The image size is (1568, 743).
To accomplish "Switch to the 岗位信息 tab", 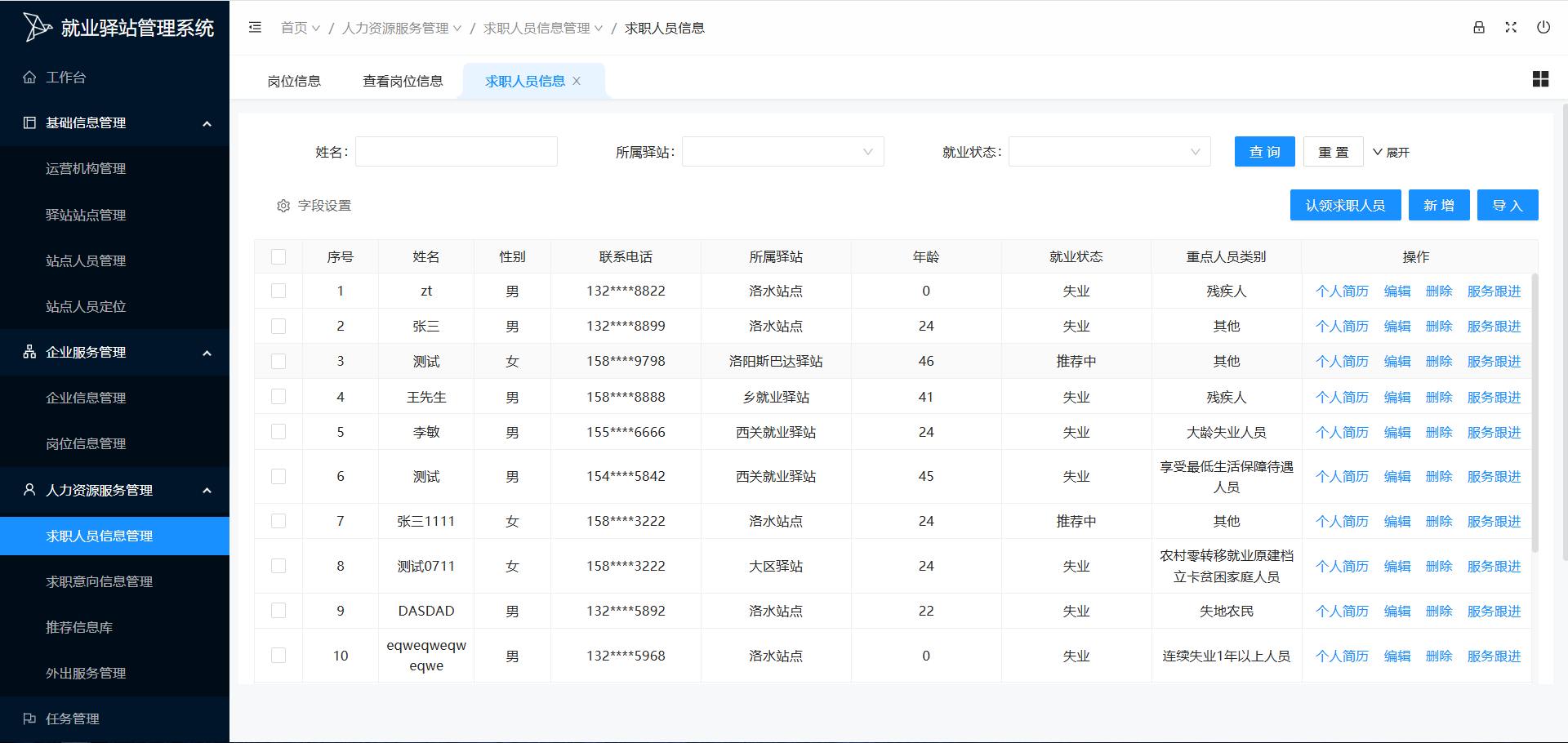I will [x=294, y=81].
